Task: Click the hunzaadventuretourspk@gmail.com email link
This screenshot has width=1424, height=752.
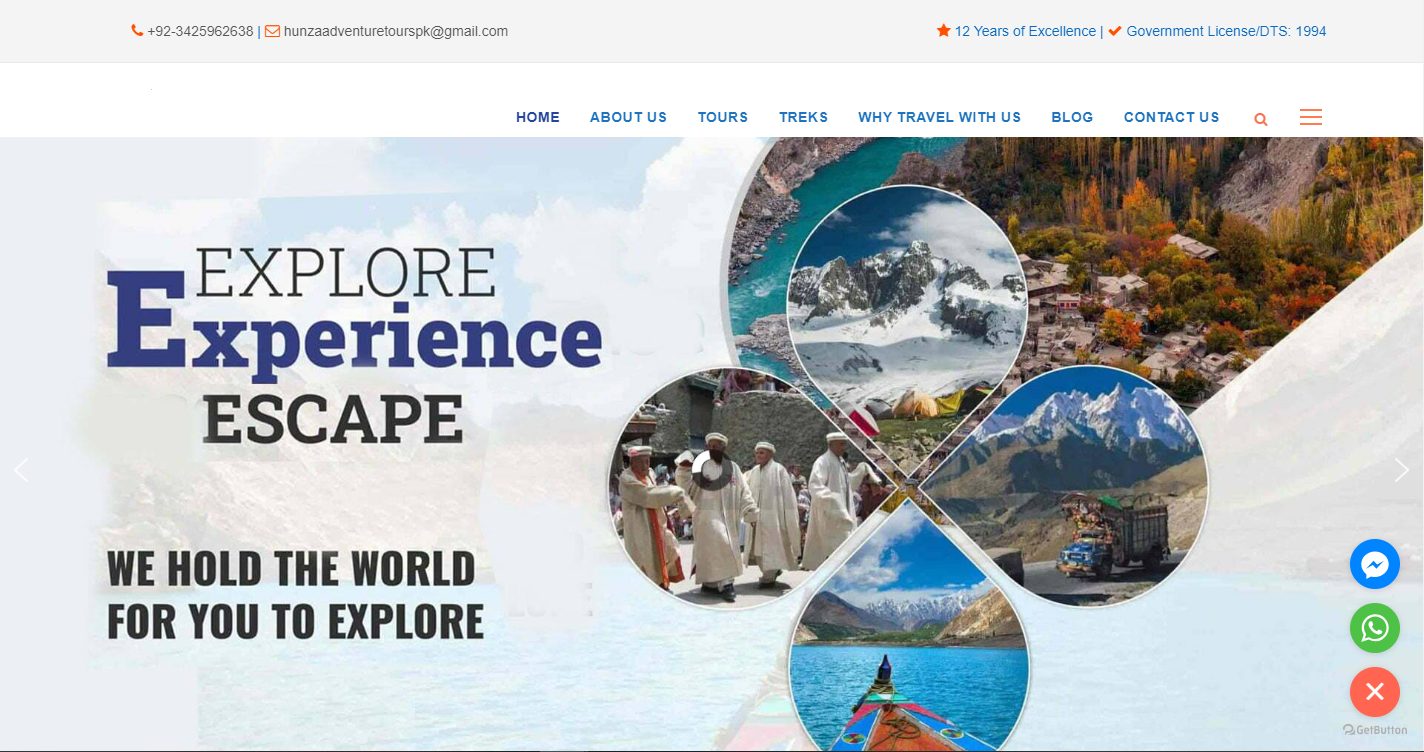Action: coord(396,31)
